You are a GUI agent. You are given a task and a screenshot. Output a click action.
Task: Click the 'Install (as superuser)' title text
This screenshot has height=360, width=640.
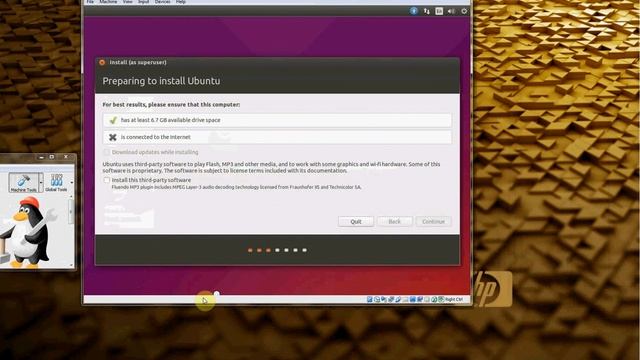coord(138,62)
